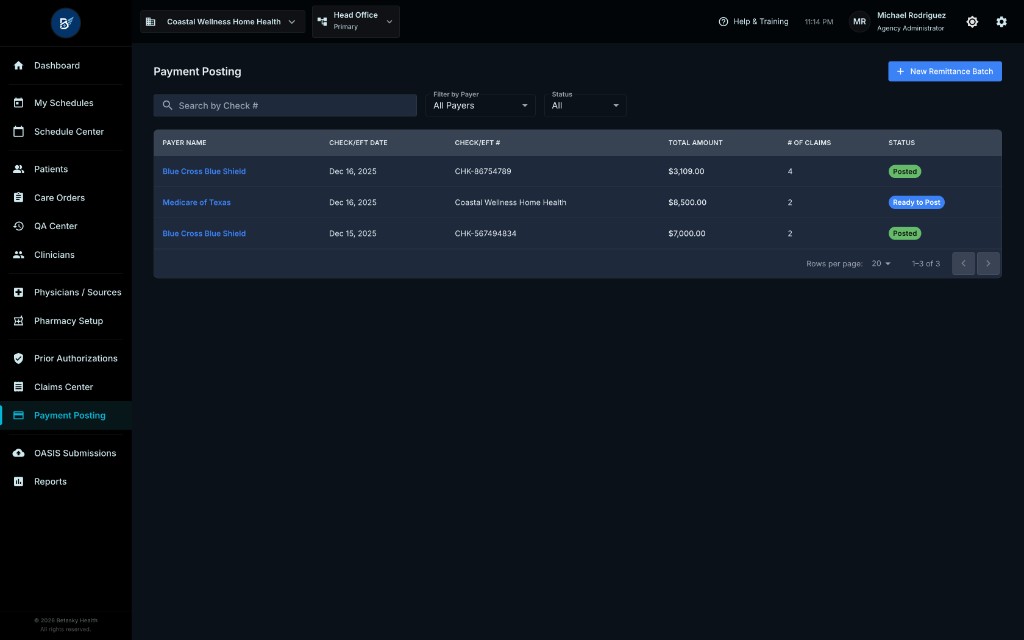The image size is (1024, 640).
Task: Click the Prior Authorizations shield icon
Action: [x=18, y=358]
